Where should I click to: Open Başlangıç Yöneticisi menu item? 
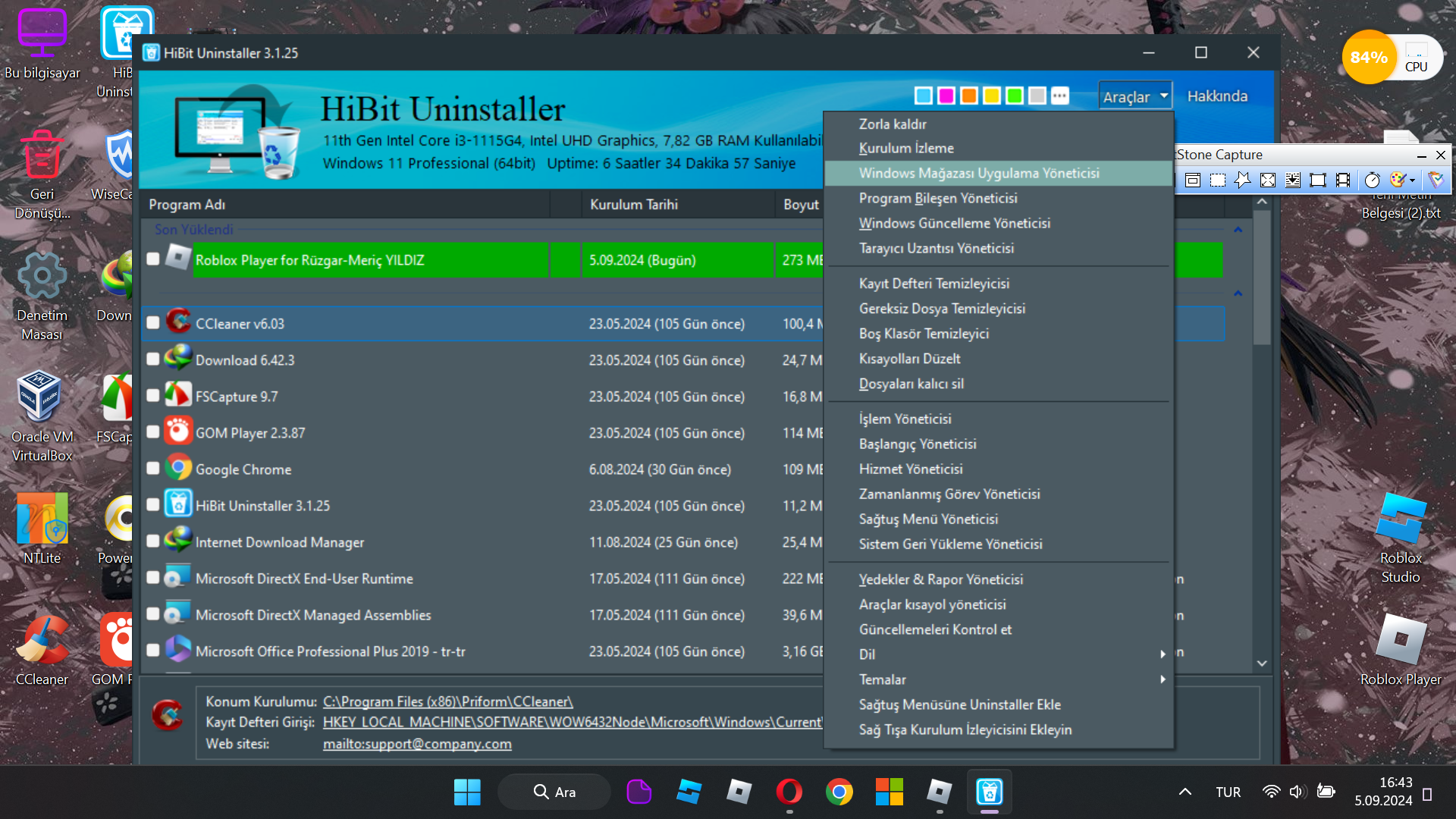click(x=999, y=444)
